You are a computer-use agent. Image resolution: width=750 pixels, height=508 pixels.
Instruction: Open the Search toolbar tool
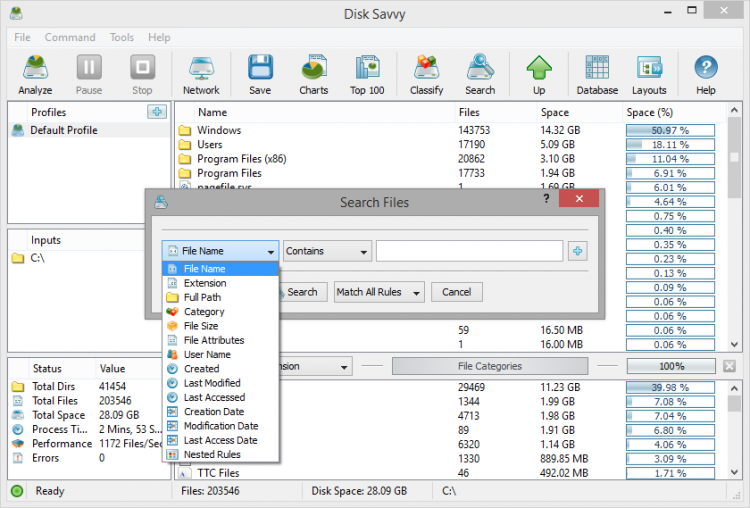[480, 75]
